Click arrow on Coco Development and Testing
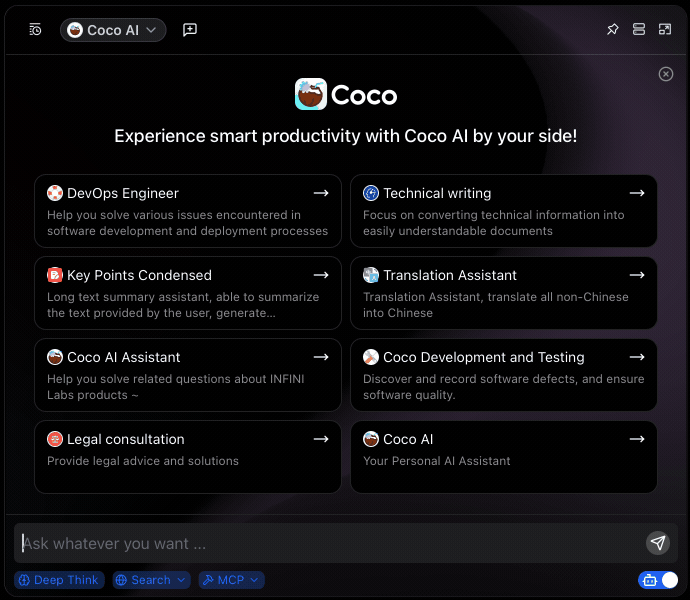690x600 pixels. point(637,357)
